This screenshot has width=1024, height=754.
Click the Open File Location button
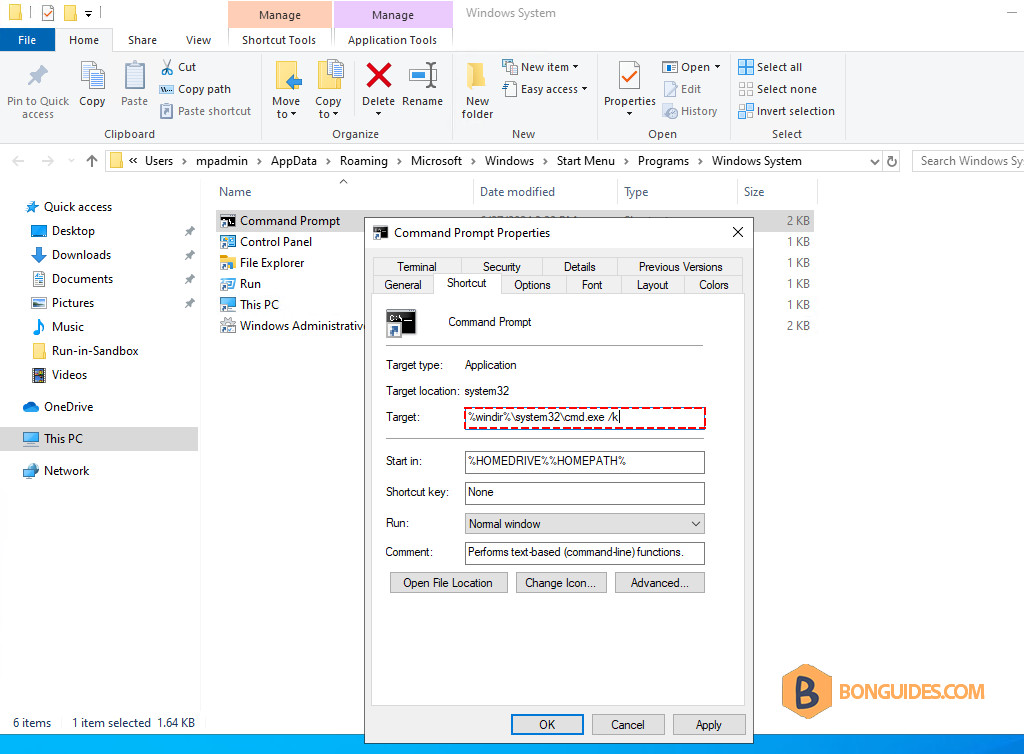click(448, 583)
